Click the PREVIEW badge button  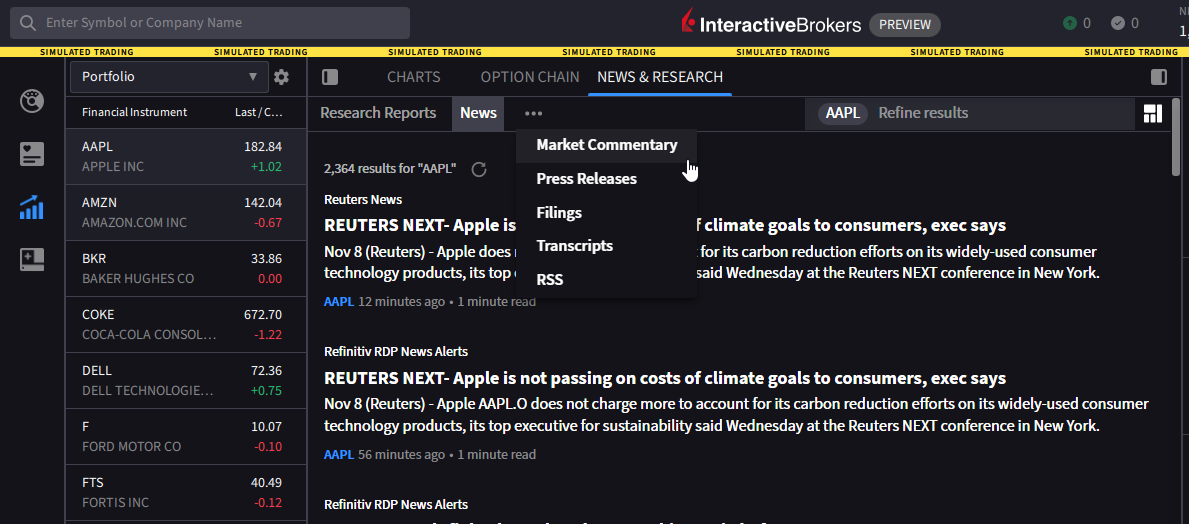point(905,24)
